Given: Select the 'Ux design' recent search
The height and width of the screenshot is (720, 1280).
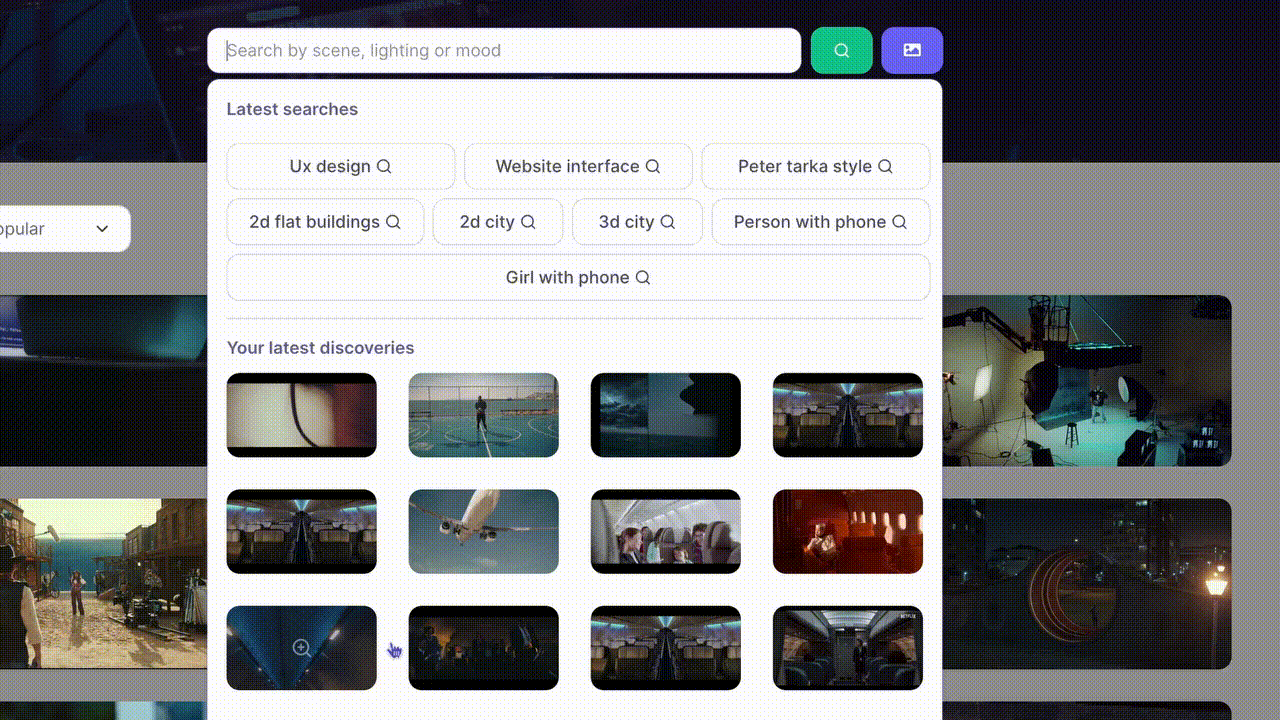Looking at the screenshot, I should (x=341, y=166).
